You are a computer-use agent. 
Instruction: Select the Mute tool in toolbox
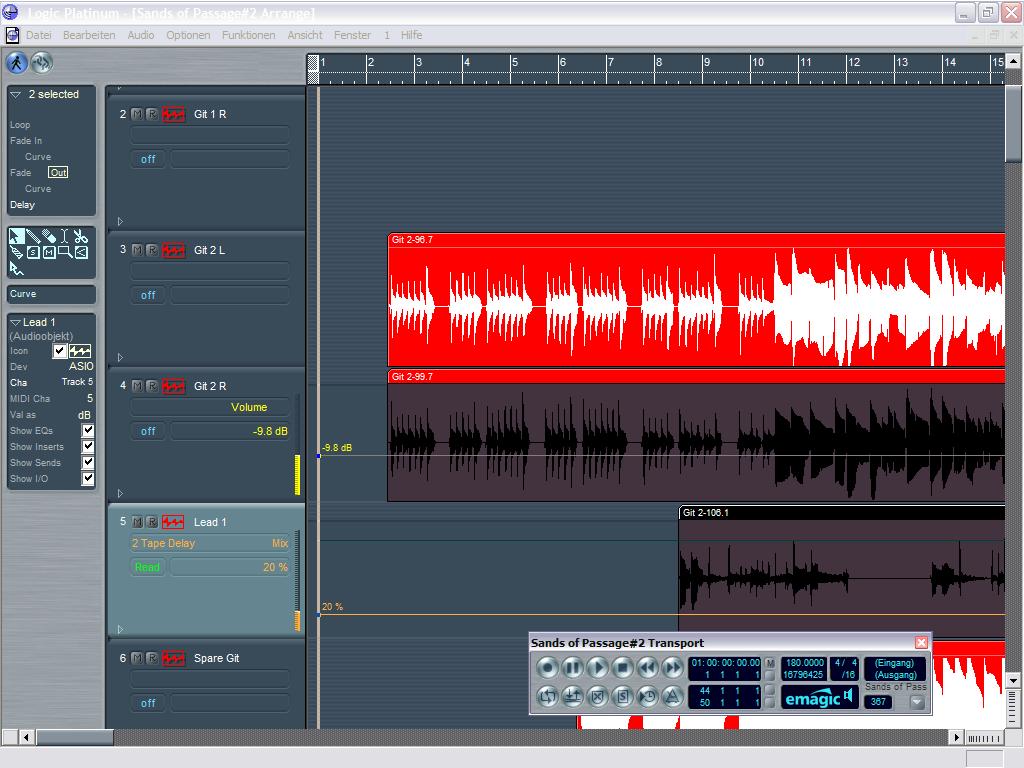coord(49,252)
